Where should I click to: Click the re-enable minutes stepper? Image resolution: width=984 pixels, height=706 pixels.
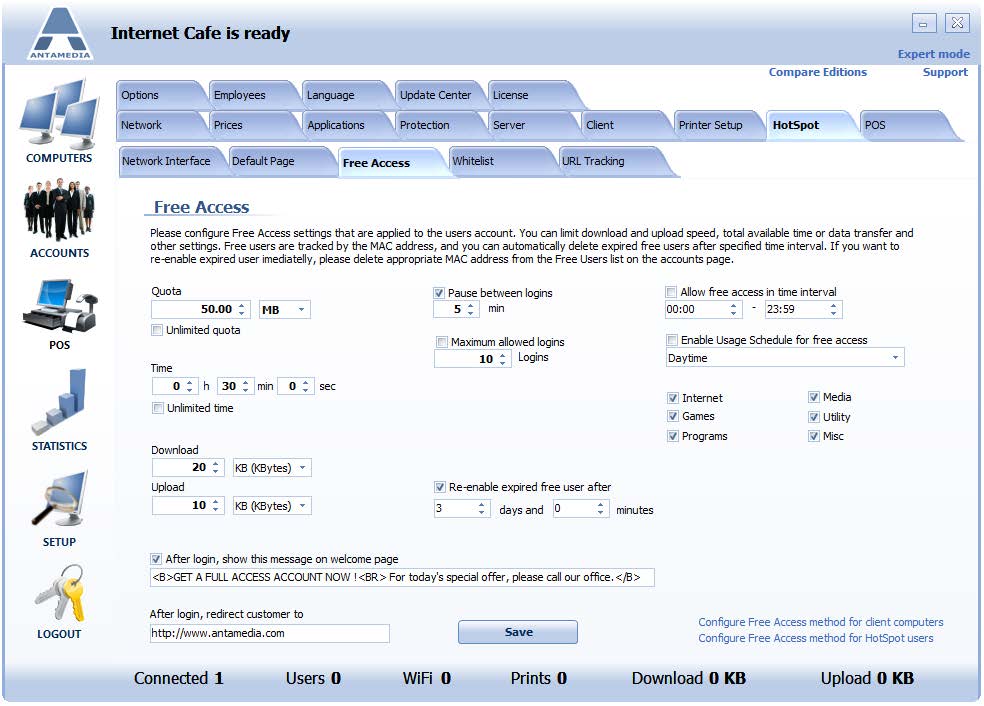(x=601, y=508)
